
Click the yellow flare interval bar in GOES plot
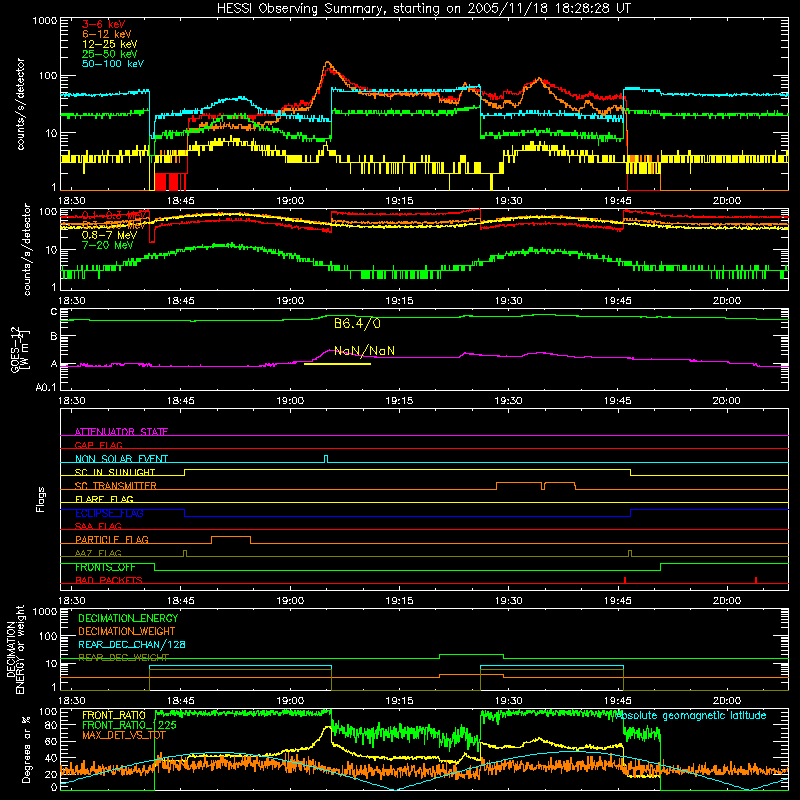(337, 364)
